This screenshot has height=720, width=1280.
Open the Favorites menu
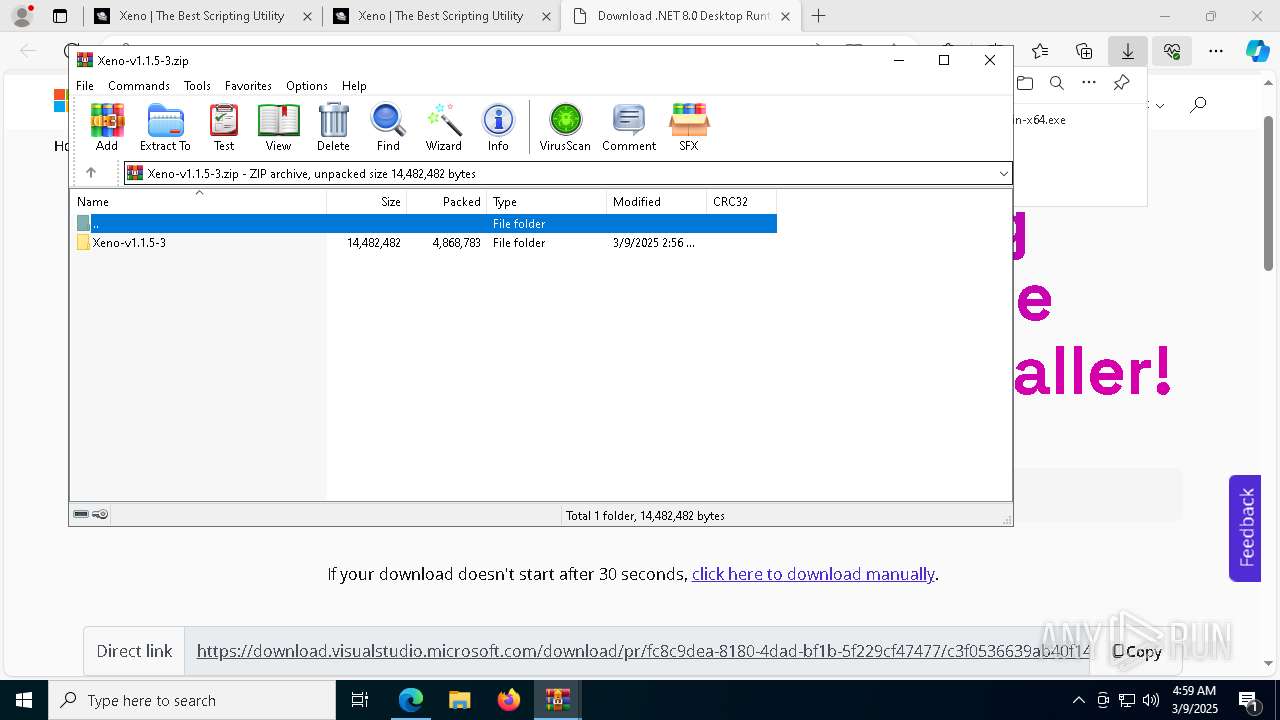pos(248,86)
